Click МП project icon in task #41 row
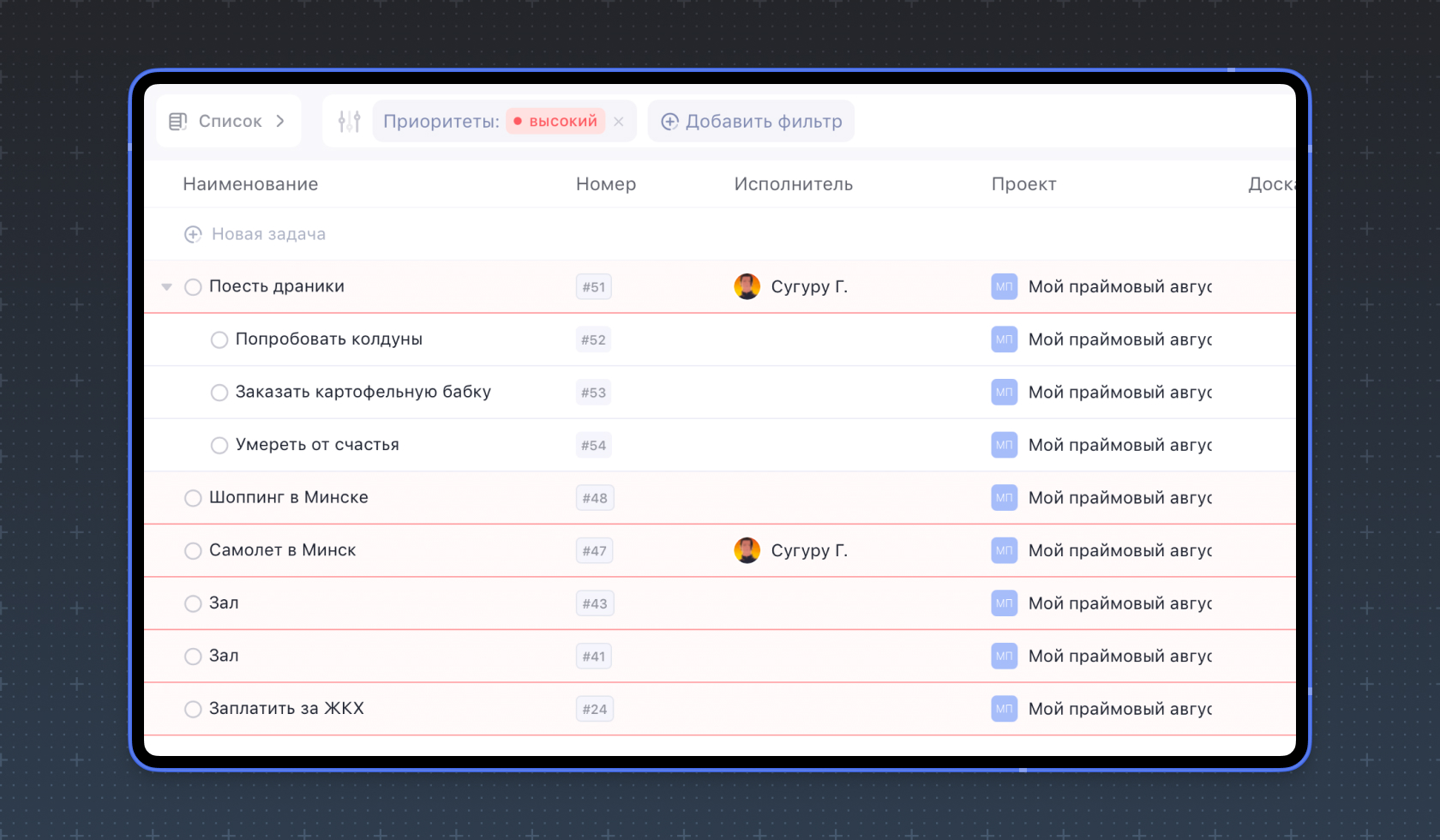The width and height of the screenshot is (1440, 840). pyautogui.click(x=1005, y=656)
